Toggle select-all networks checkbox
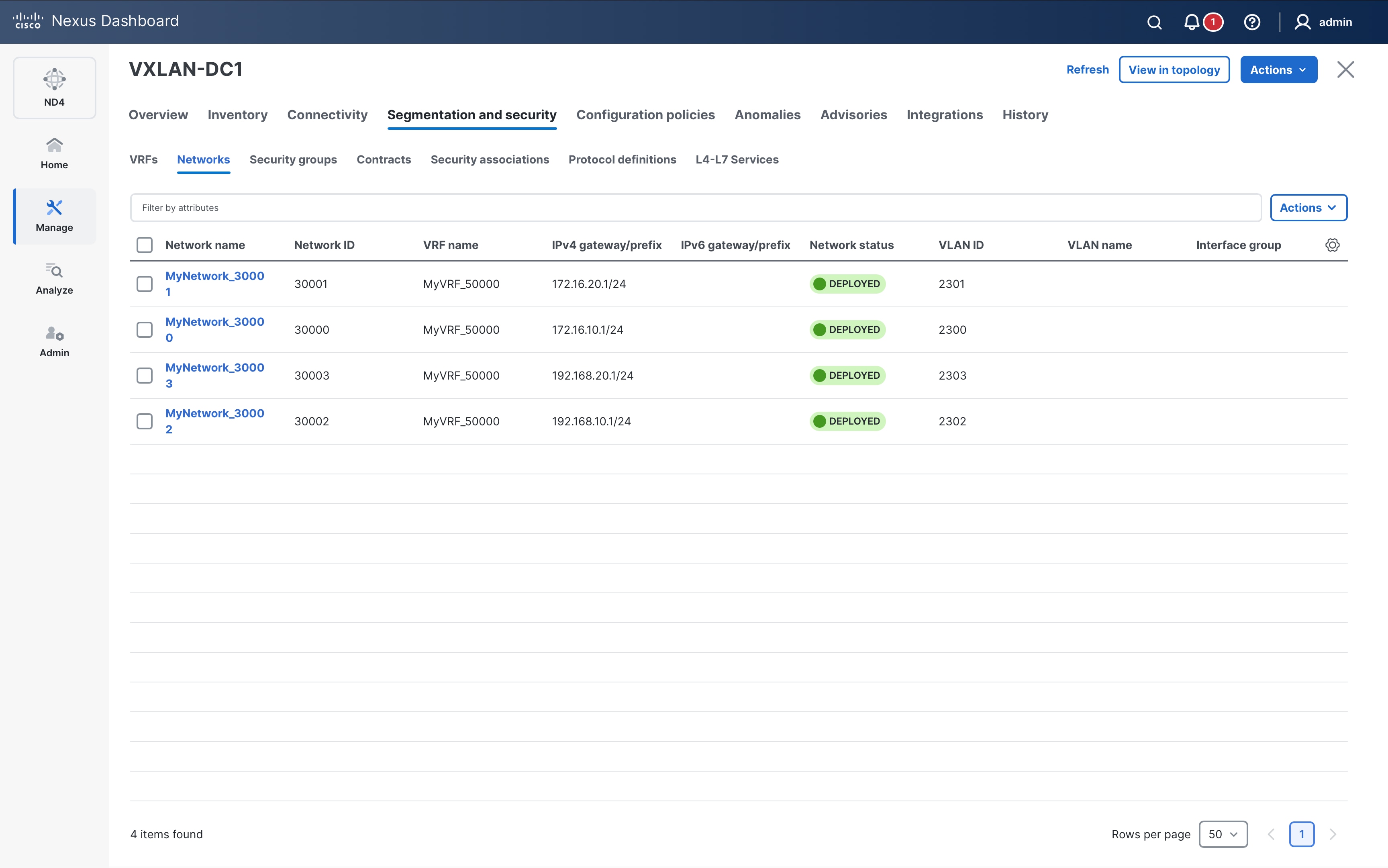Viewport: 1388px width, 868px height. point(145,245)
